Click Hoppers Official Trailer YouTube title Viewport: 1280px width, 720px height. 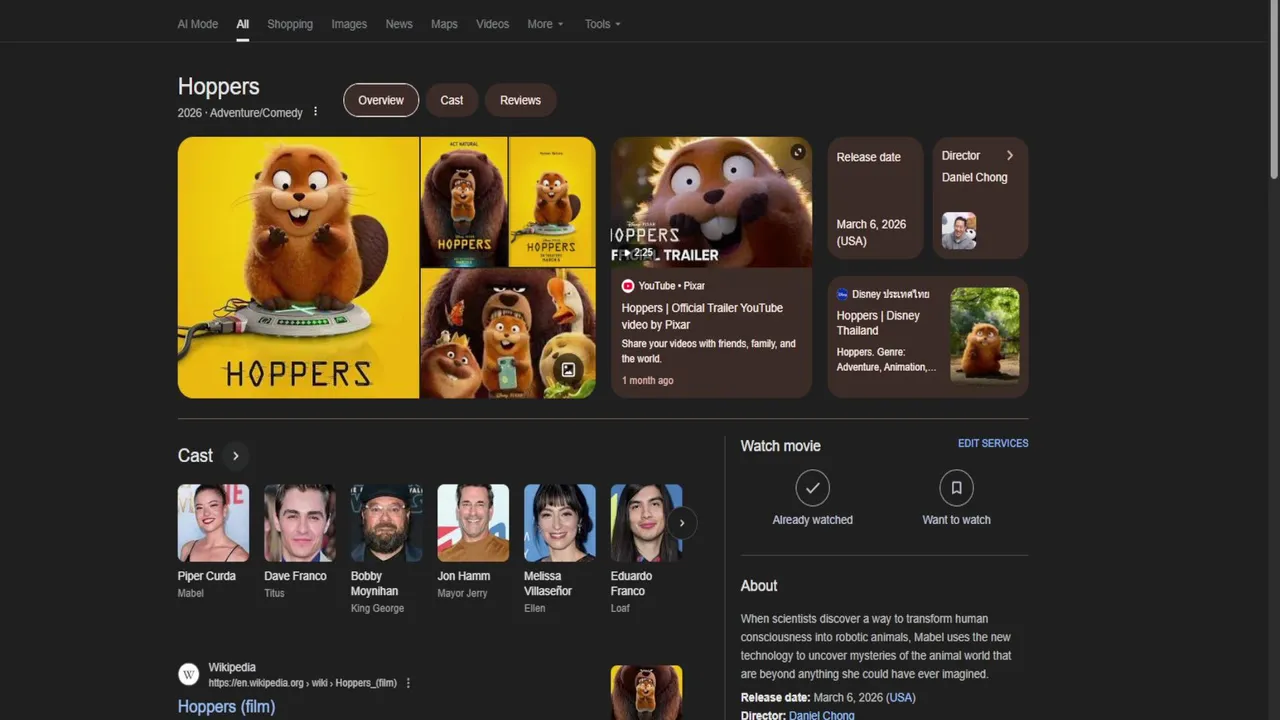point(702,316)
